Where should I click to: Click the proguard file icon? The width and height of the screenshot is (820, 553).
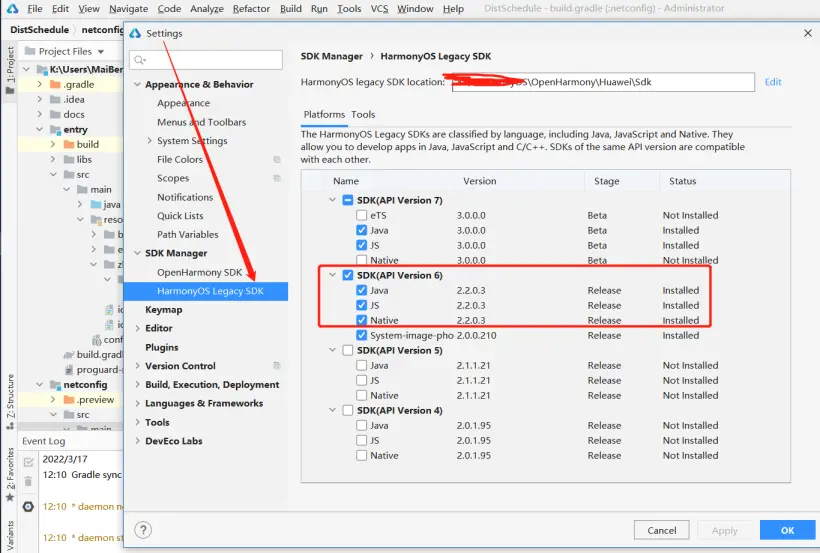[x=69, y=369]
